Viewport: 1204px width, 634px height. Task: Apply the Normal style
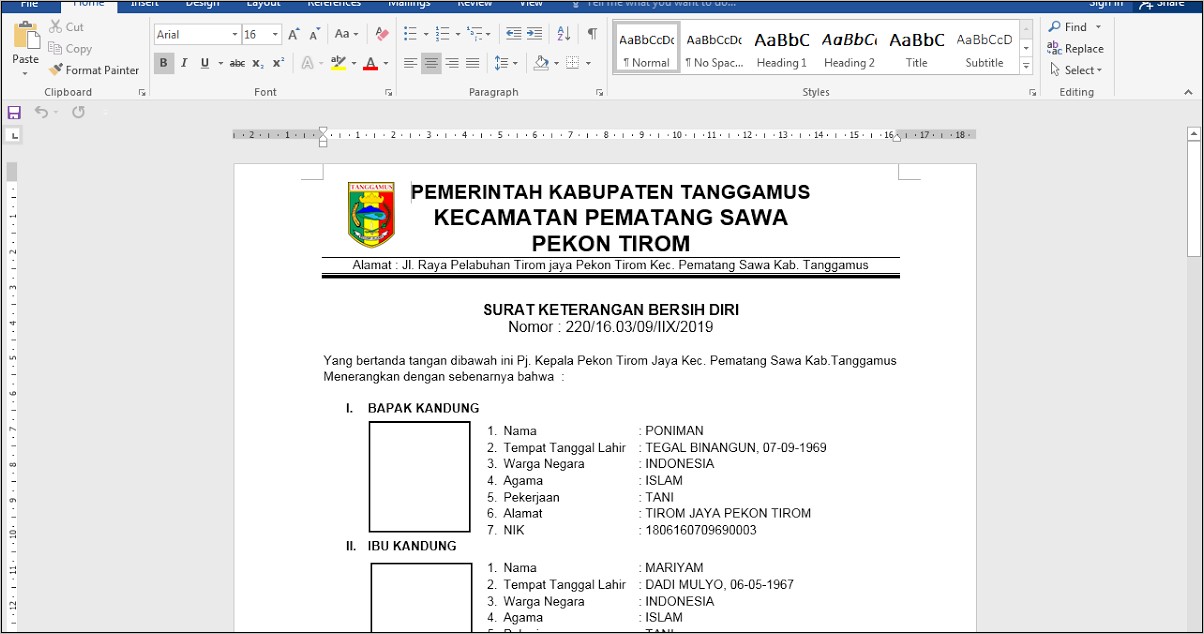click(x=646, y=48)
